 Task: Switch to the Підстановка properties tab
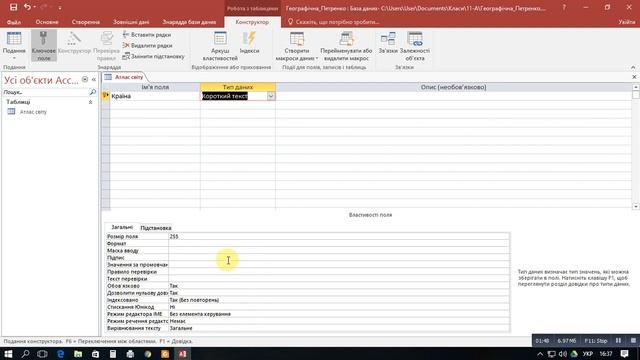156,228
